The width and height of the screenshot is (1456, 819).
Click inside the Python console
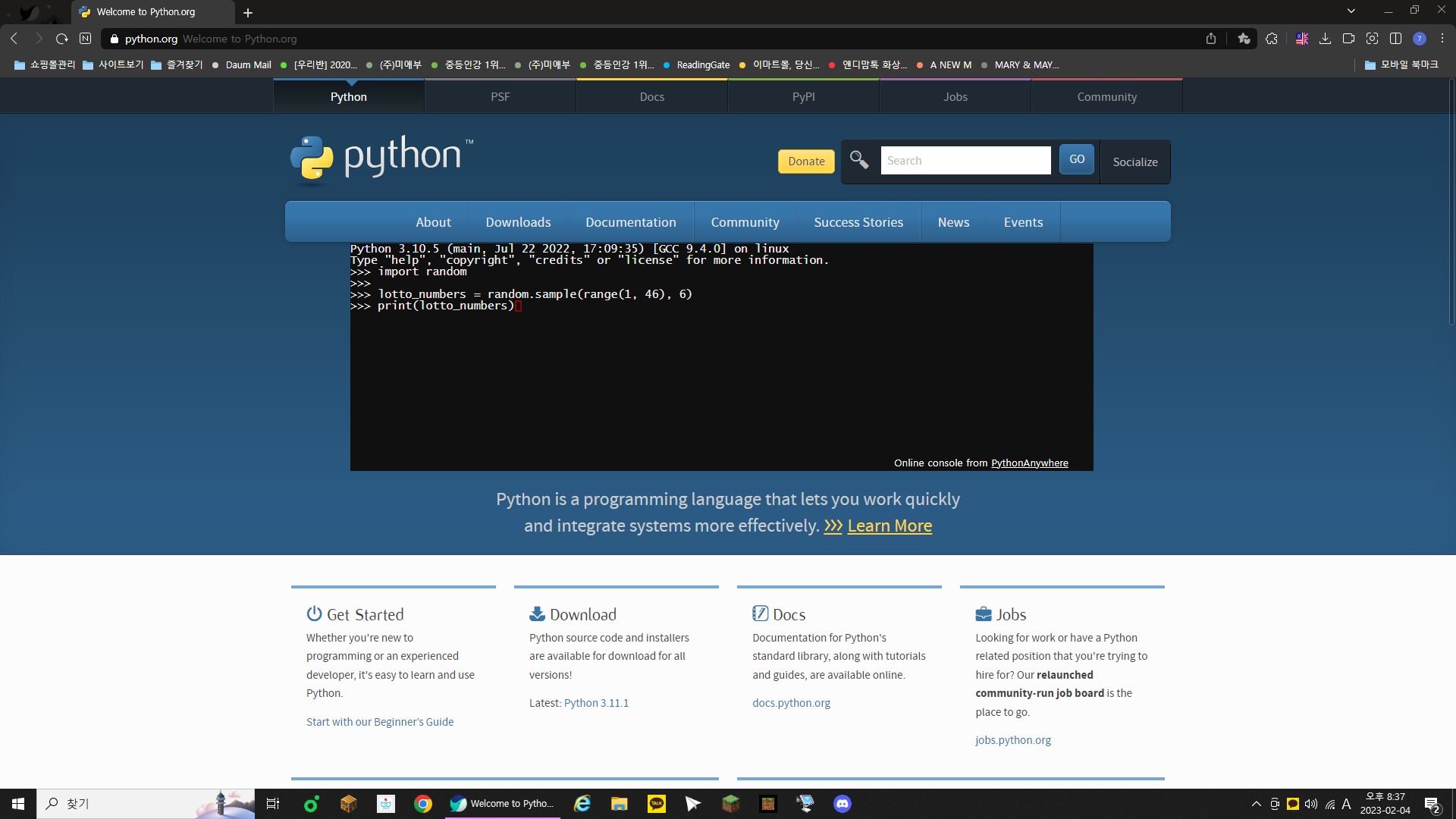point(721,356)
